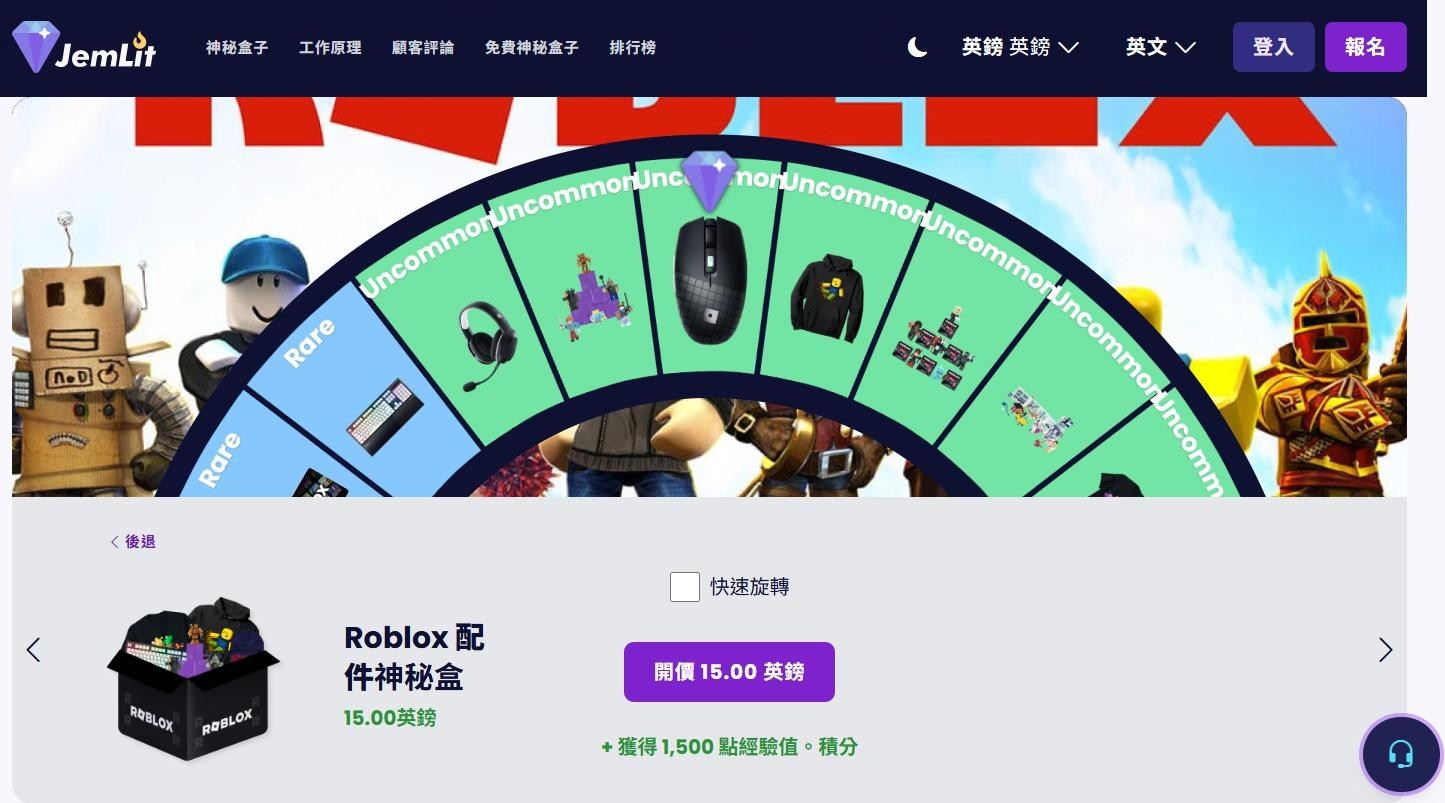
Task: Select the gaming mouse prize on wheel
Action: [x=710, y=280]
